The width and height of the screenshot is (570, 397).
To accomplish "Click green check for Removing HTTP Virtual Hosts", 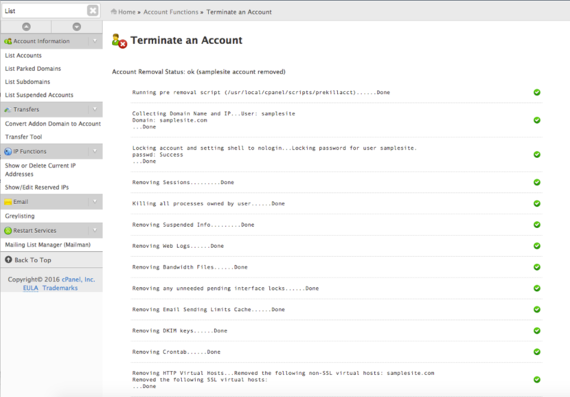I will tap(537, 380).
